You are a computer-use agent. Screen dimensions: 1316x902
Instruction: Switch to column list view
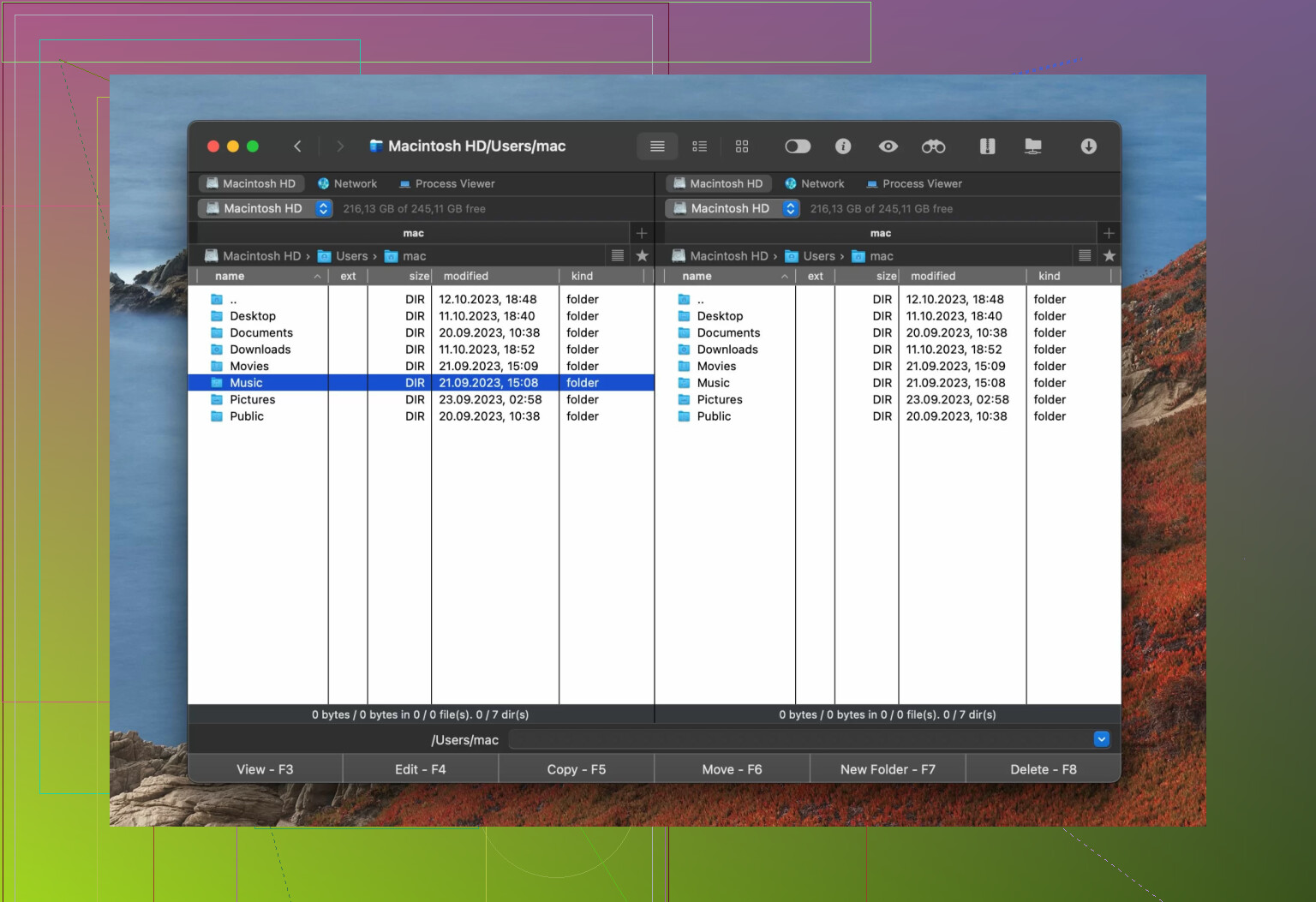click(x=699, y=146)
